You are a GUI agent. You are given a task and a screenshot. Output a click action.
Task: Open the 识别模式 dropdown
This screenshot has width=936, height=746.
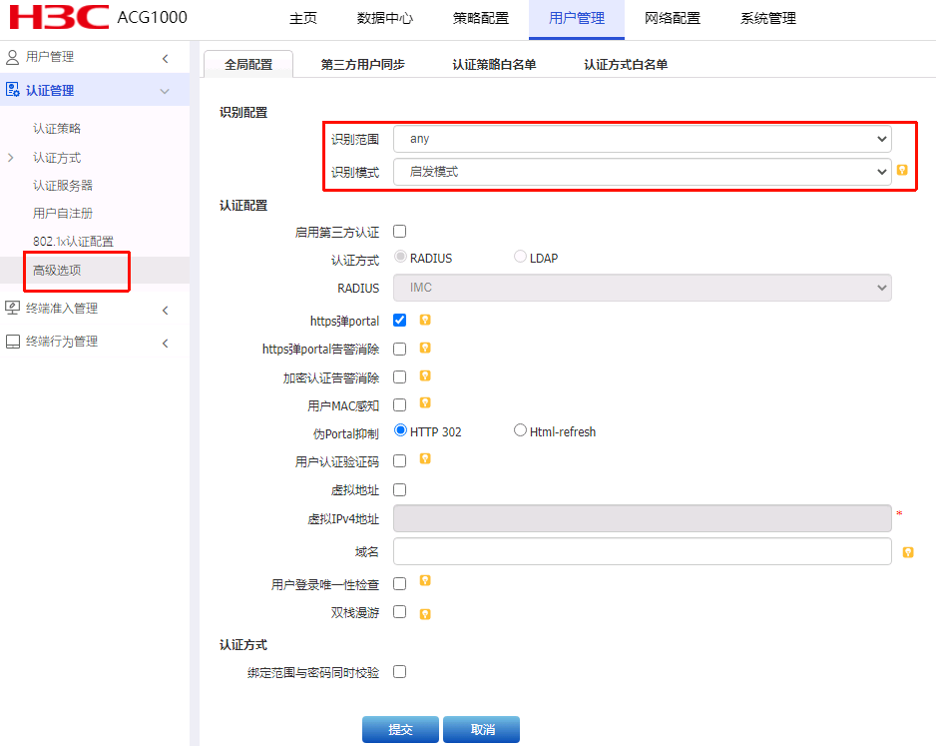[x=642, y=172]
